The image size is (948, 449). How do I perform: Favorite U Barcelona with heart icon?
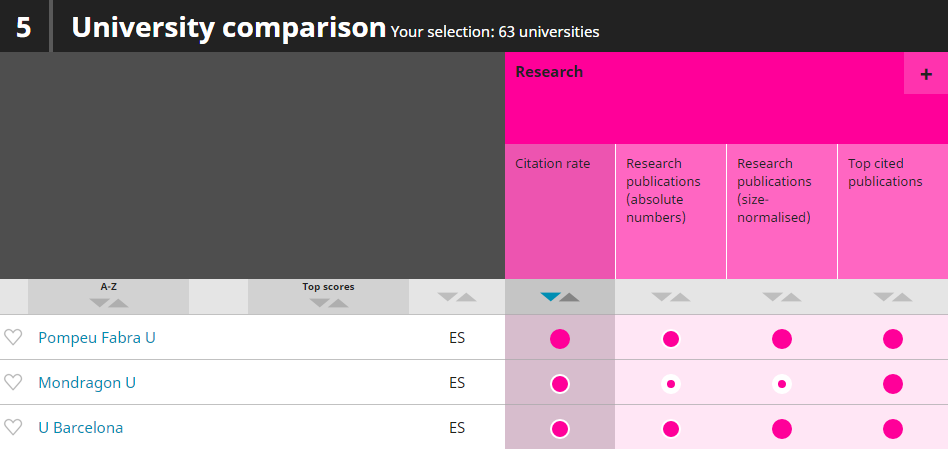(13, 427)
